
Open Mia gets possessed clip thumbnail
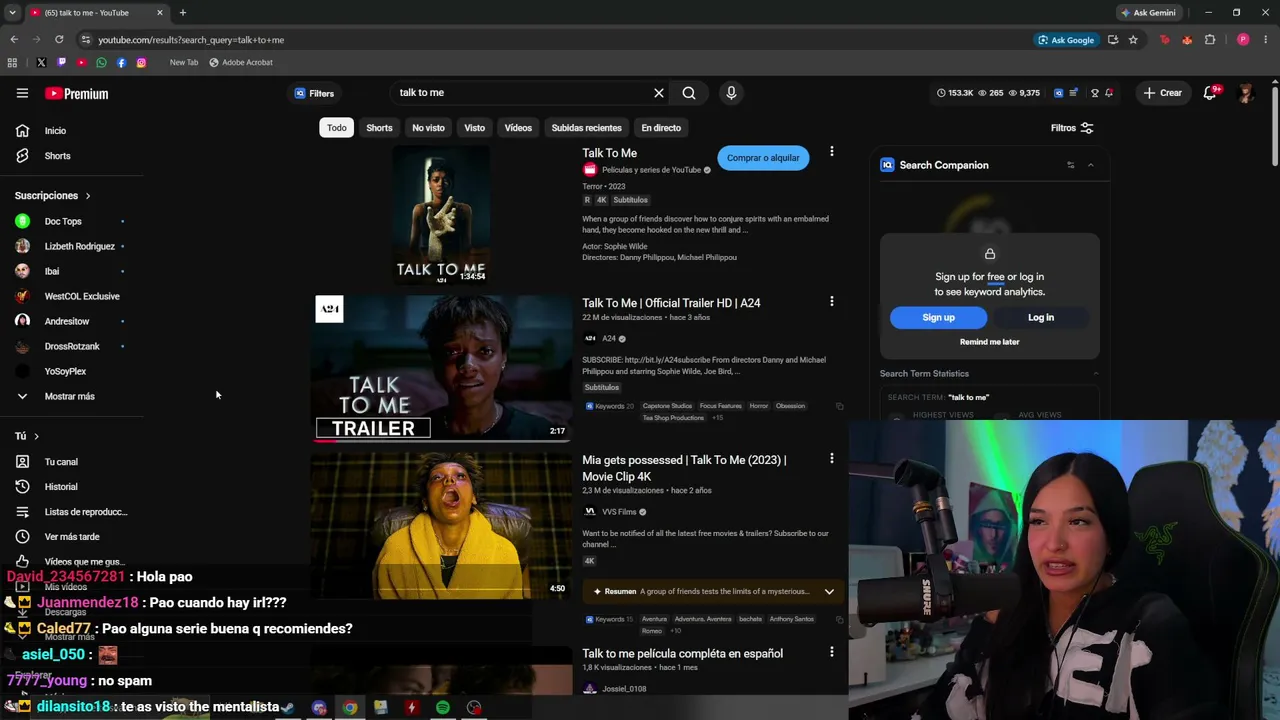(442, 525)
